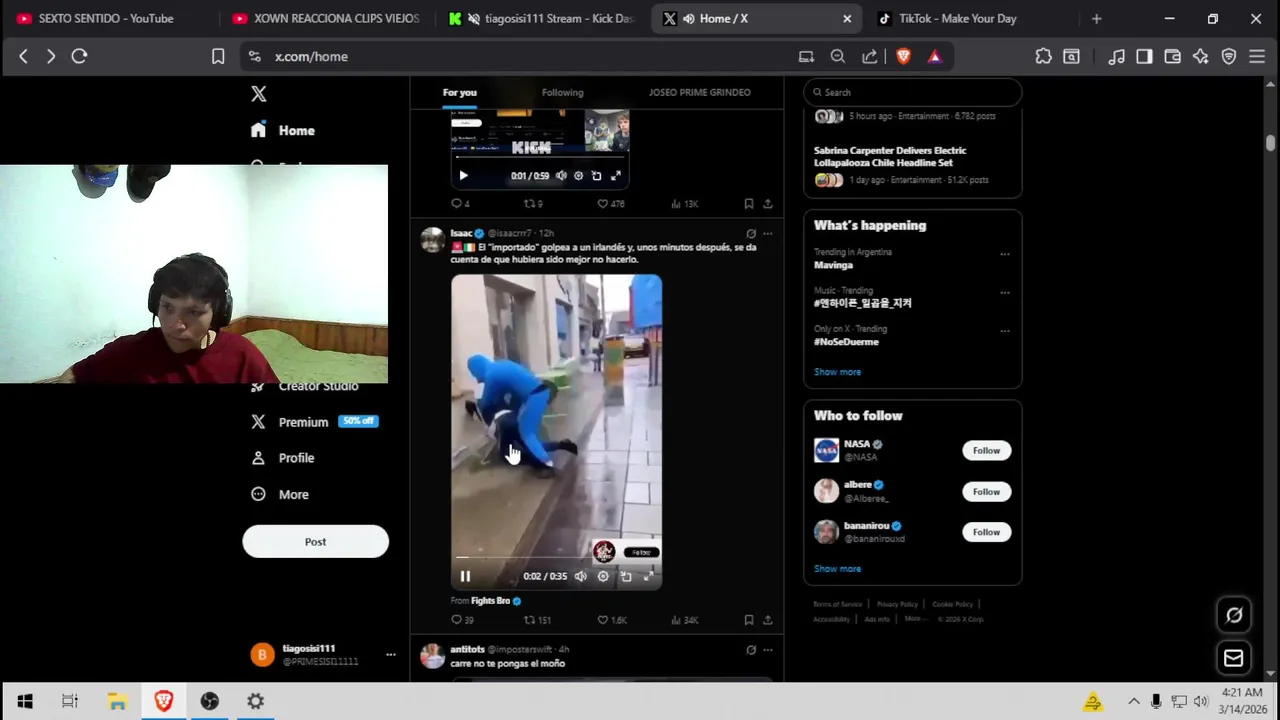1280x720 pixels.
Task: Like Isaac's post with 1.6K likes
Action: (x=611, y=620)
